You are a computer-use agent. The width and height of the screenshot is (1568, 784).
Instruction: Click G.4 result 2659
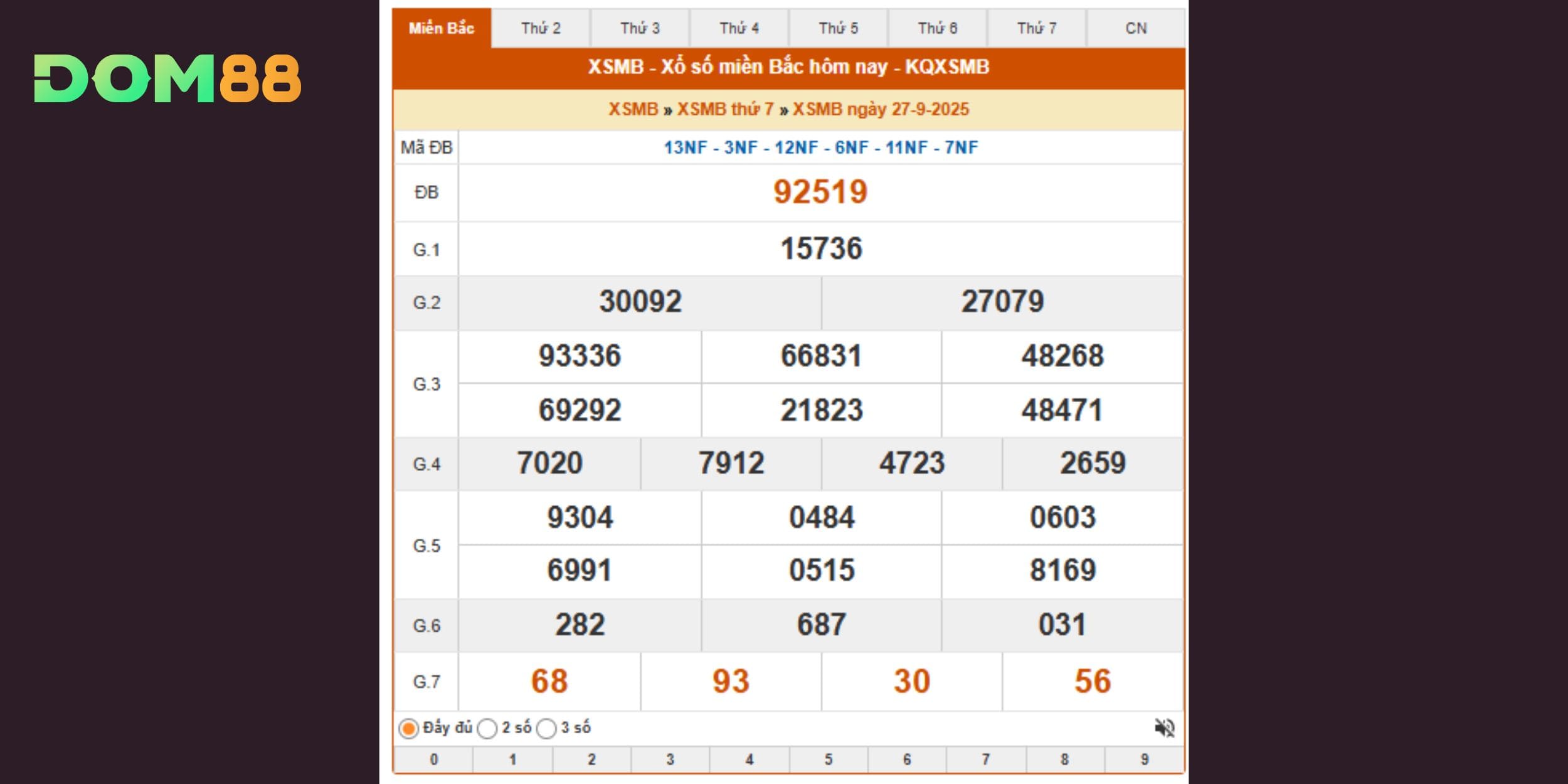tap(1093, 464)
